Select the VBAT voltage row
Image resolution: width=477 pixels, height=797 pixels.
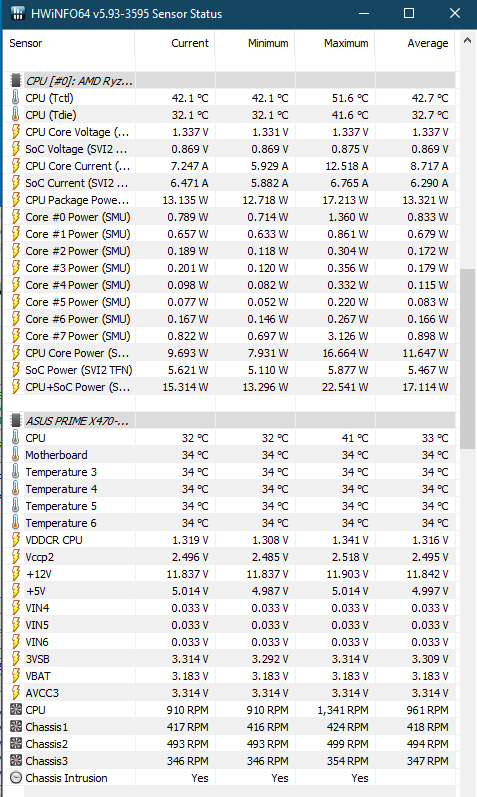229,676
